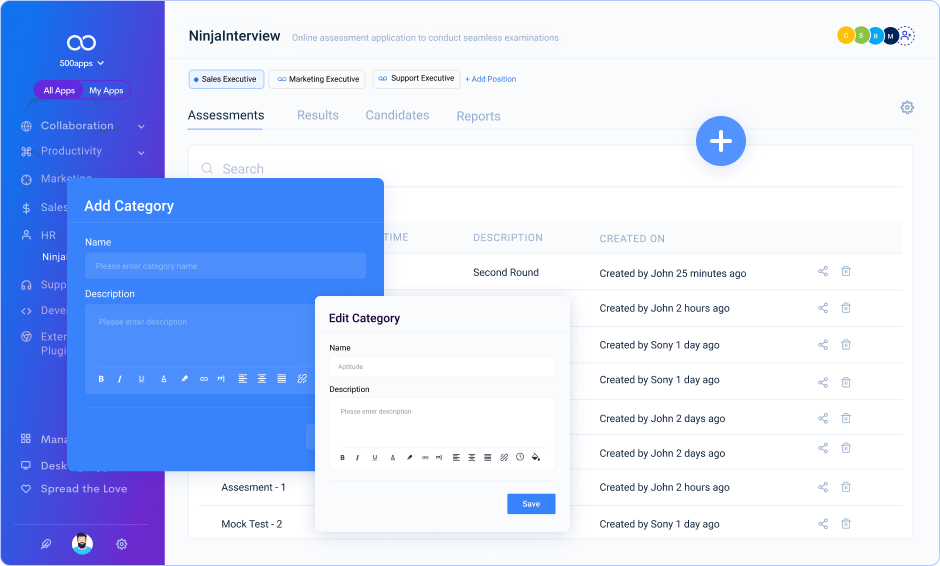Switch to the Results tab
This screenshot has height=566, width=940.
tap(317, 116)
